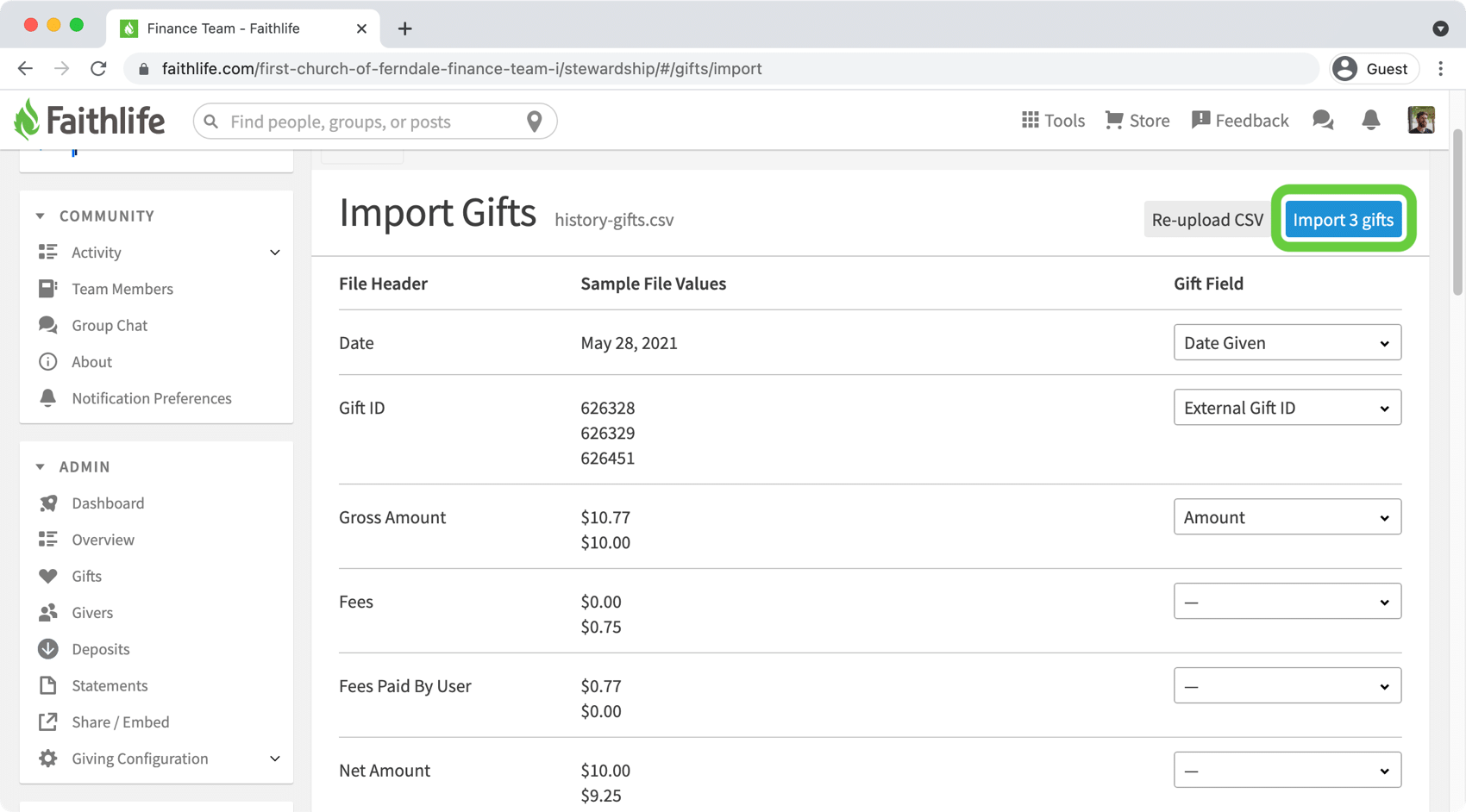Open the messages chat bubble icon
The image size is (1466, 812).
(1323, 120)
